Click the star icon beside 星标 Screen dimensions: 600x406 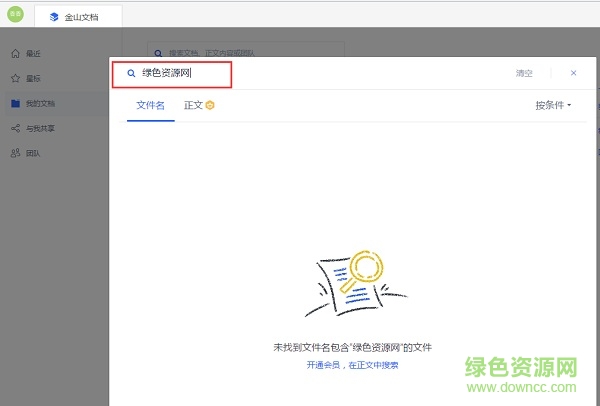coord(15,78)
